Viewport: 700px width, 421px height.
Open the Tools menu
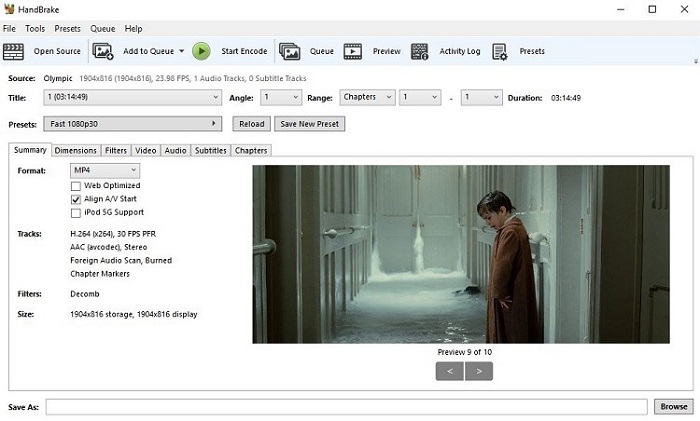click(35, 29)
